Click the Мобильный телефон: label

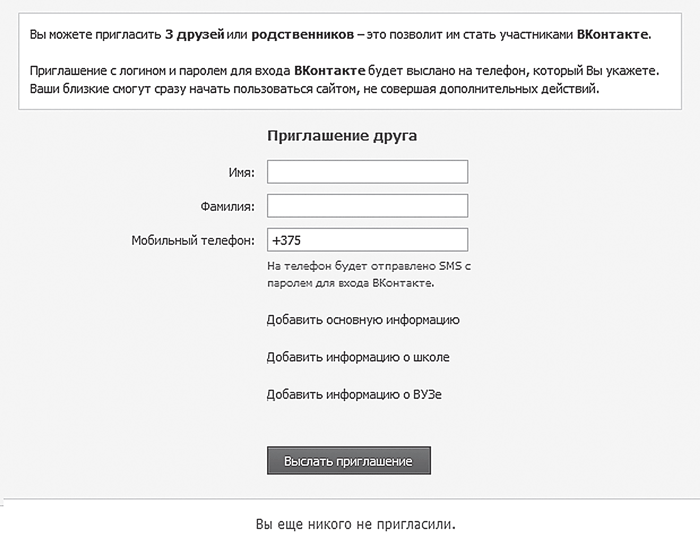pos(193,240)
